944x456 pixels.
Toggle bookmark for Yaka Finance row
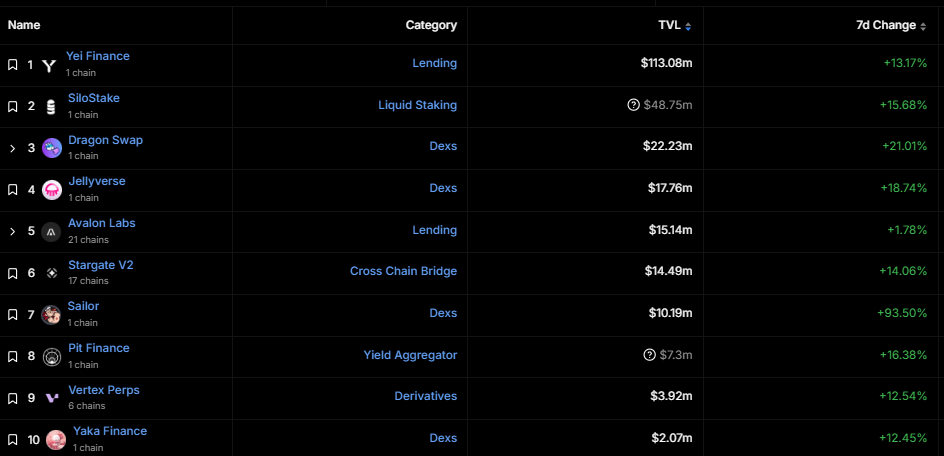[x=13, y=440]
